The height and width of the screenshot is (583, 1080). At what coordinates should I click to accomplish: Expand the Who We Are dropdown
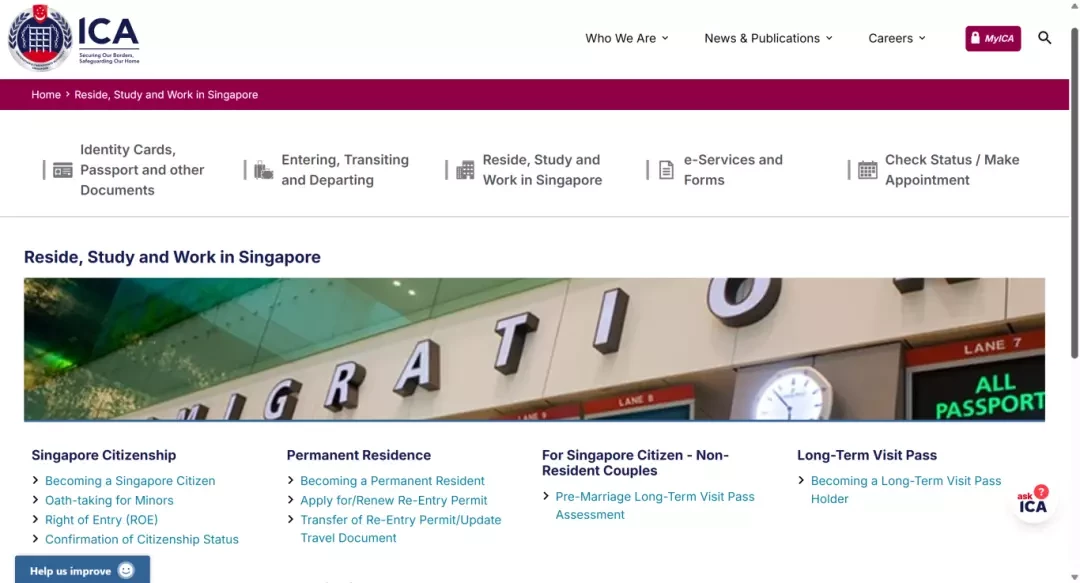[627, 39]
